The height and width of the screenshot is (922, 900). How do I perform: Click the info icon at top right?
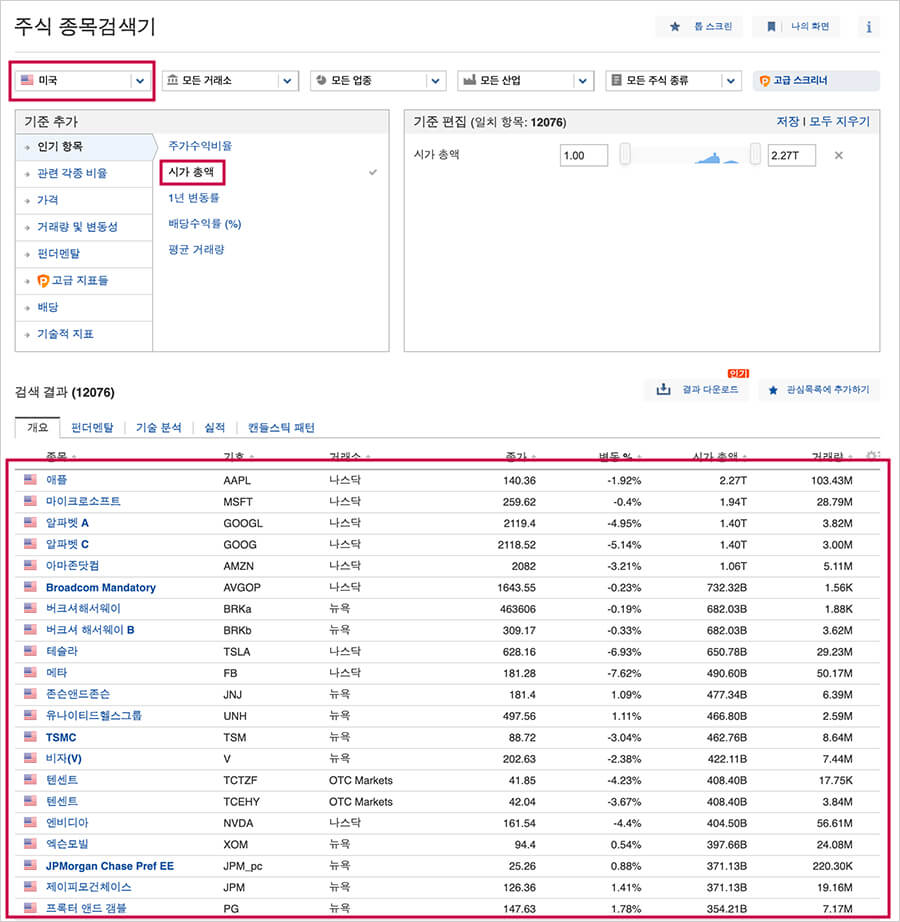tap(868, 26)
